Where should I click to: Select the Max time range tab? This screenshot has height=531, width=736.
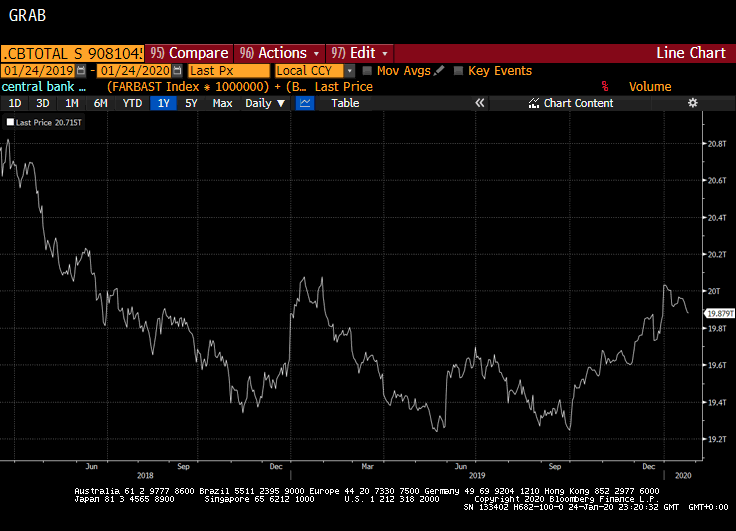[222, 103]
